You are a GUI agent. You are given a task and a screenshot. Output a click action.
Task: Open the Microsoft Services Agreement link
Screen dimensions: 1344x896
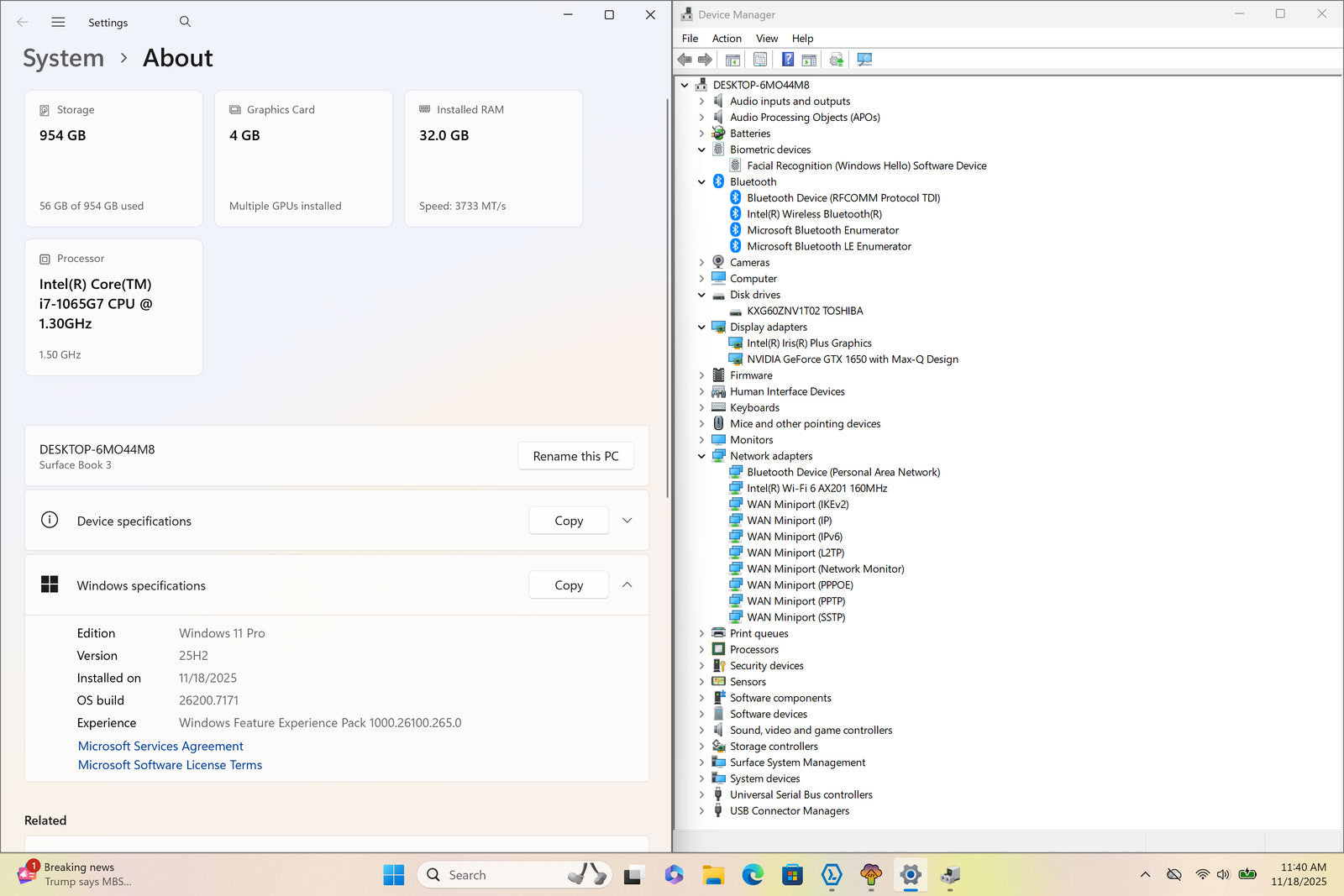coord(160,746)
